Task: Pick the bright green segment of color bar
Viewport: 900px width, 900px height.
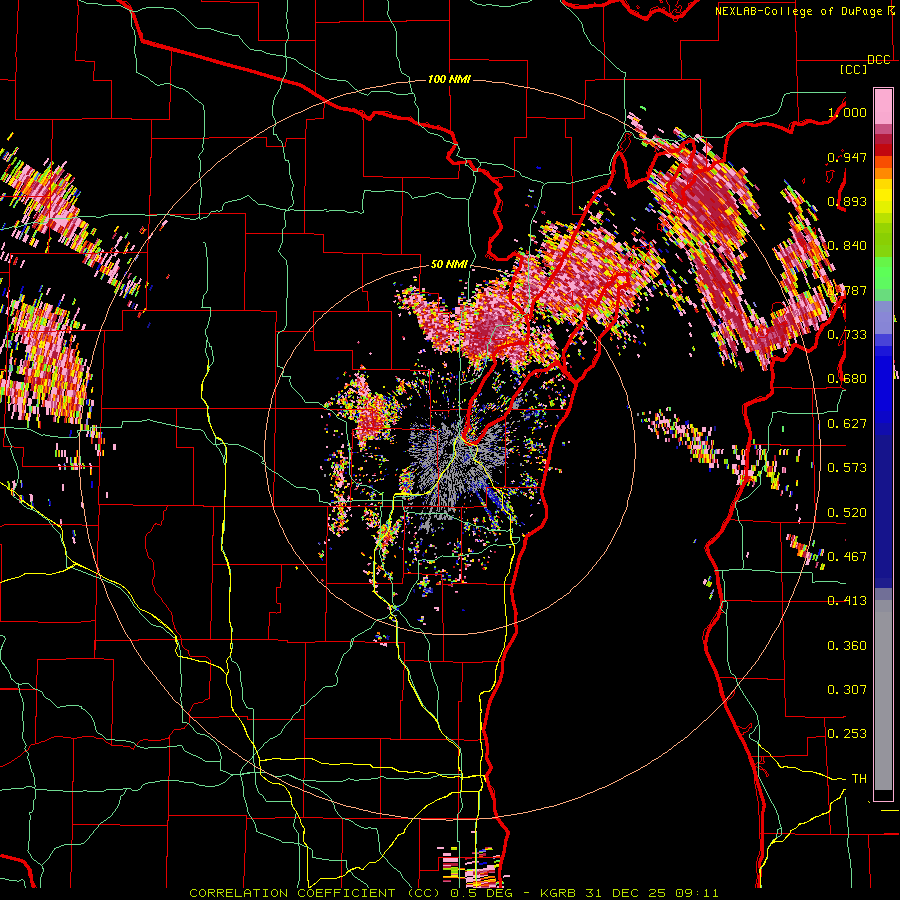Action: click(x=883, y=273)
